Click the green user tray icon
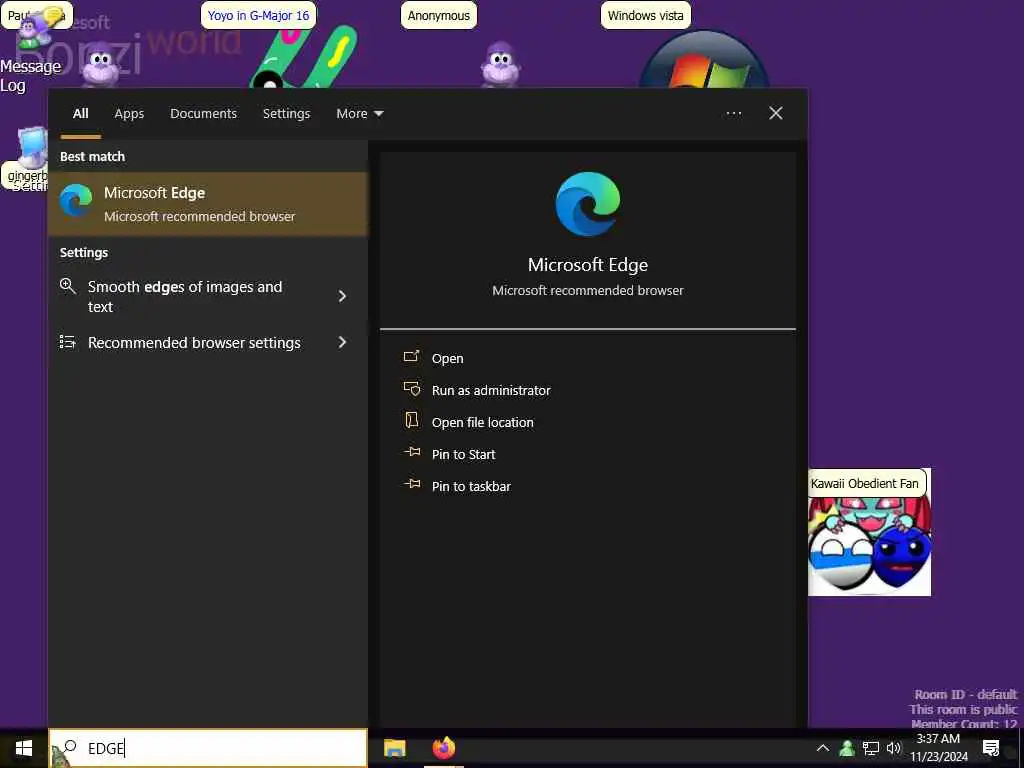This screenshot has width=1024, height=768. click(847, 748)
